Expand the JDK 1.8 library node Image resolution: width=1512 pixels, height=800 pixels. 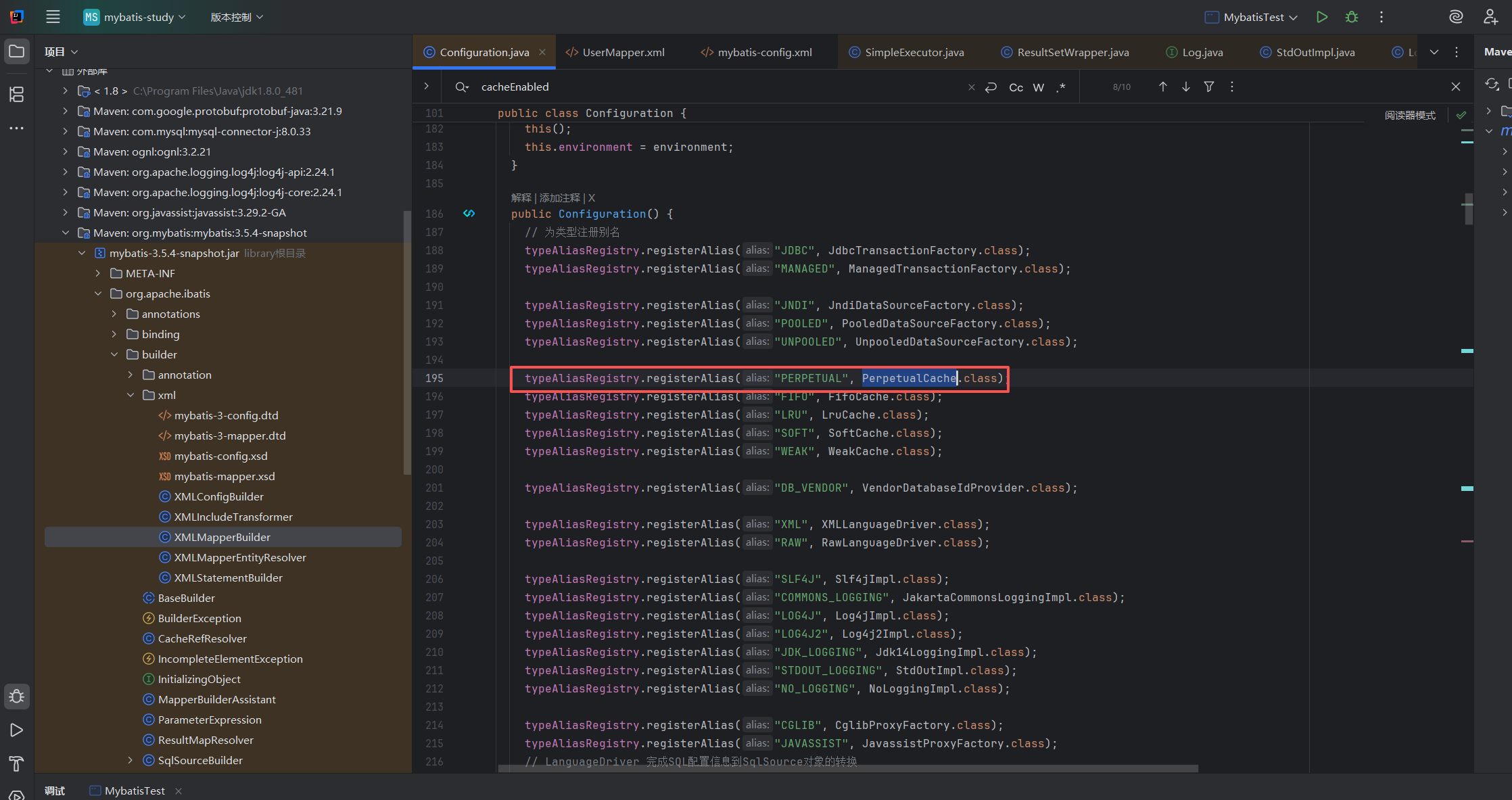(65, 91)
